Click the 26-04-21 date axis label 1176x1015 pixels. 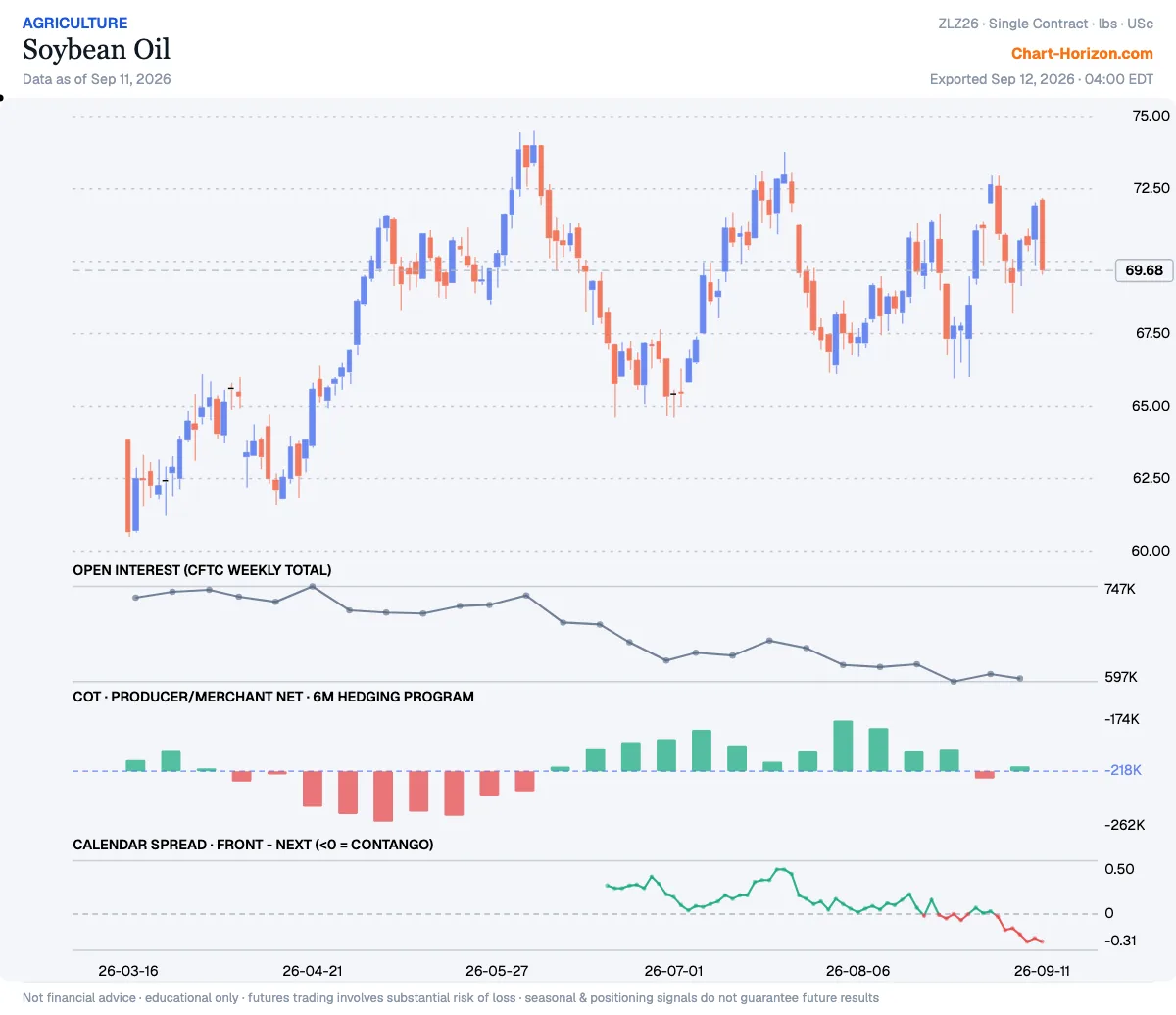pos(313,971)
